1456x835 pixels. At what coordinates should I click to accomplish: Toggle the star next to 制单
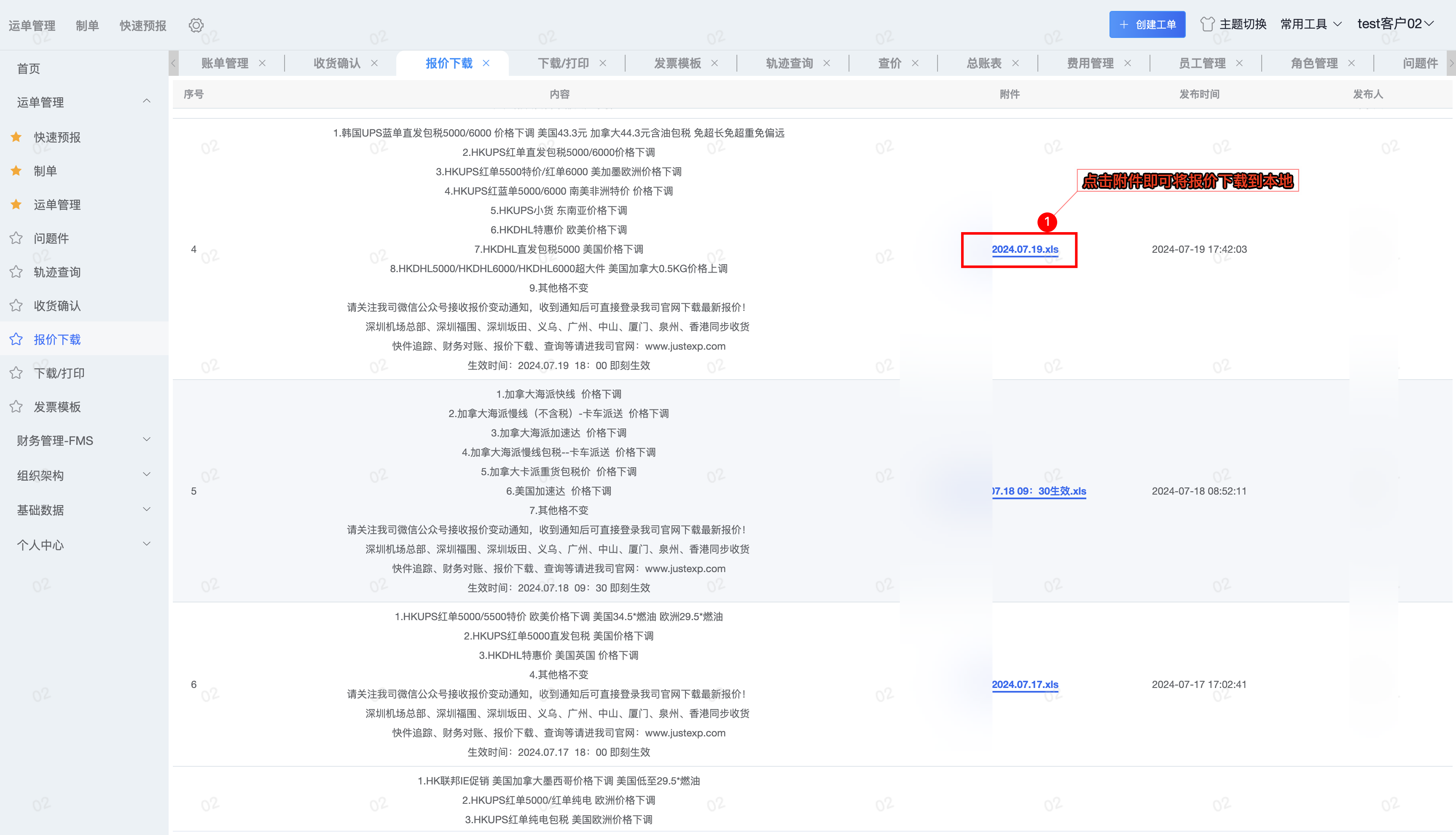coord(16,171)
